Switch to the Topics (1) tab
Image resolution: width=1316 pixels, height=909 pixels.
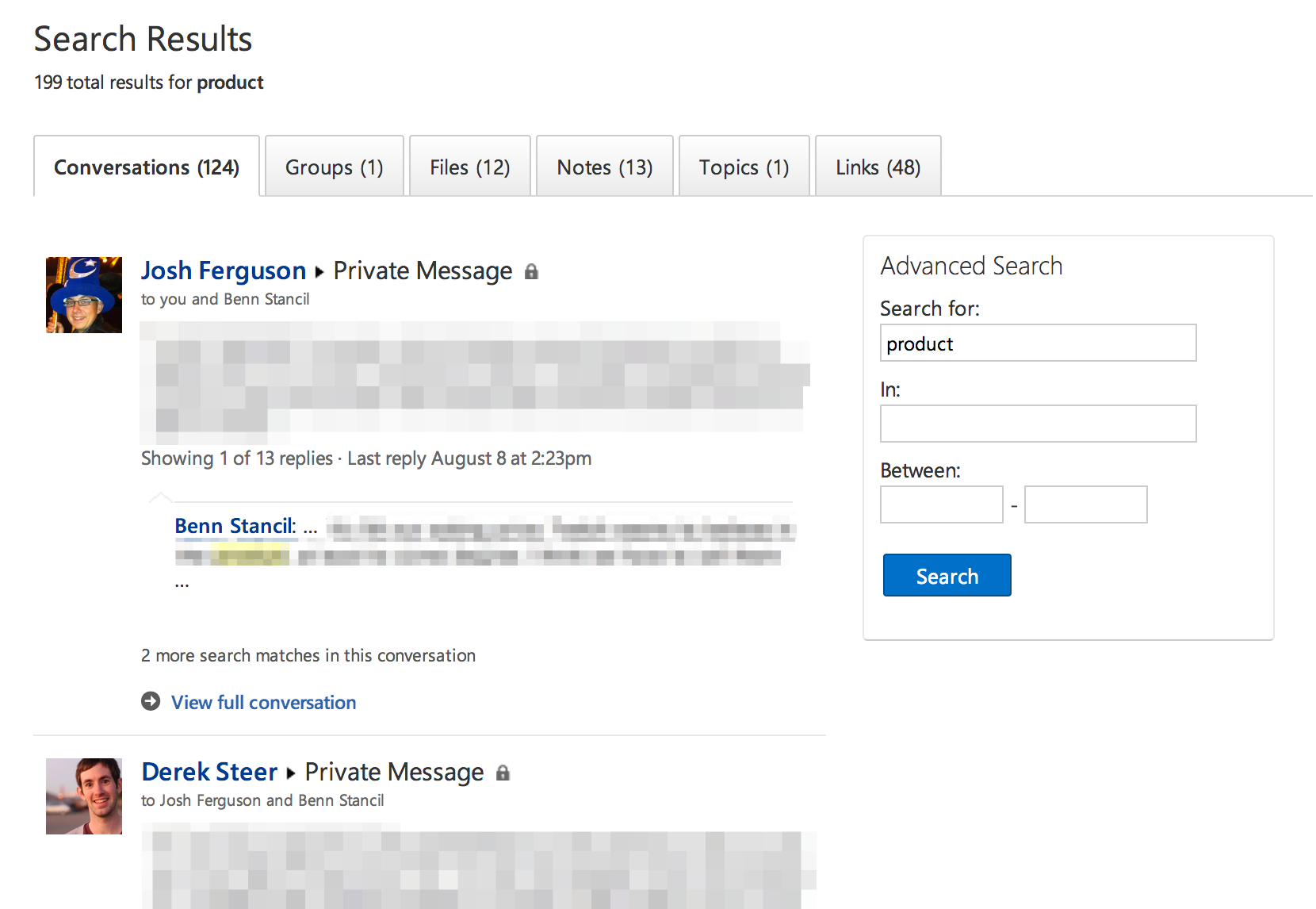(x=744, y=167)
